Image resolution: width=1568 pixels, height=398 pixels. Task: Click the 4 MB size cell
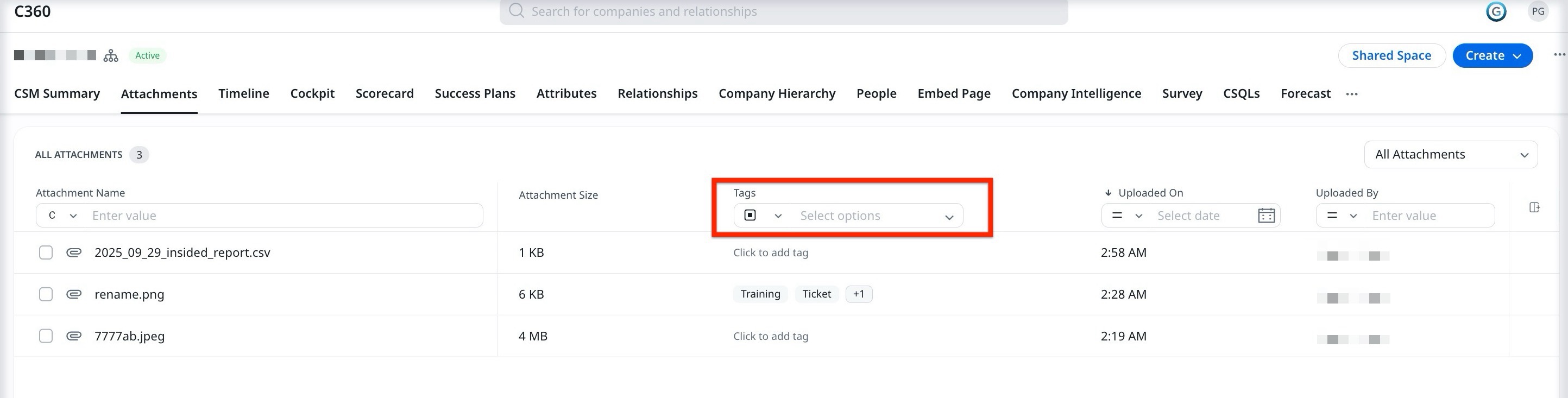(533, 336)
